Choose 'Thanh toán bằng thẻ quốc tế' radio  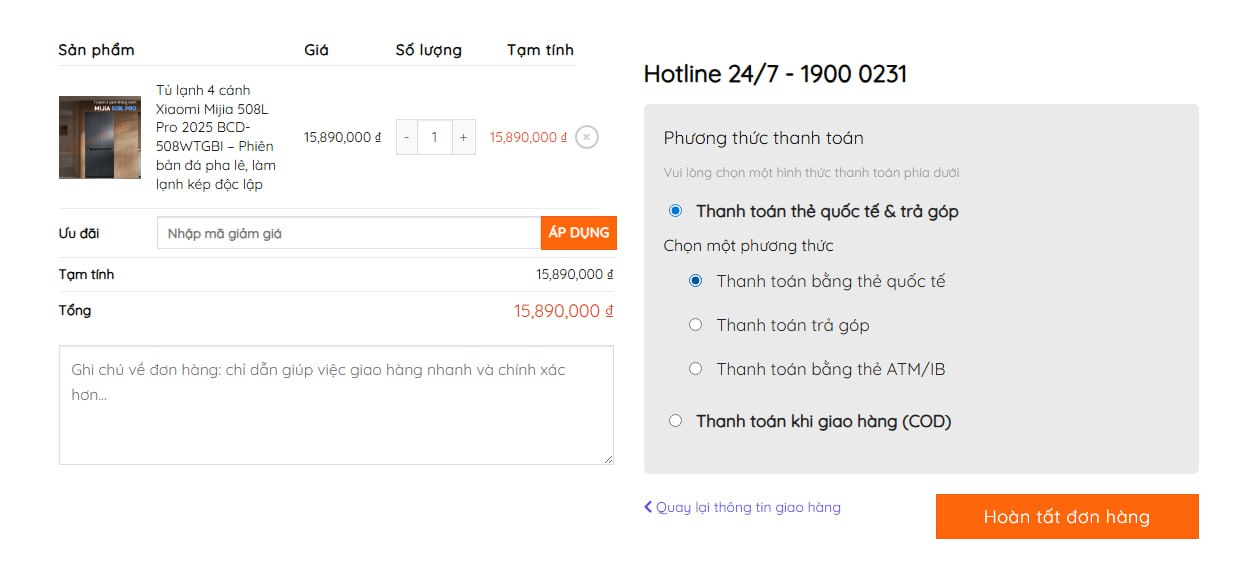(696, 281)
